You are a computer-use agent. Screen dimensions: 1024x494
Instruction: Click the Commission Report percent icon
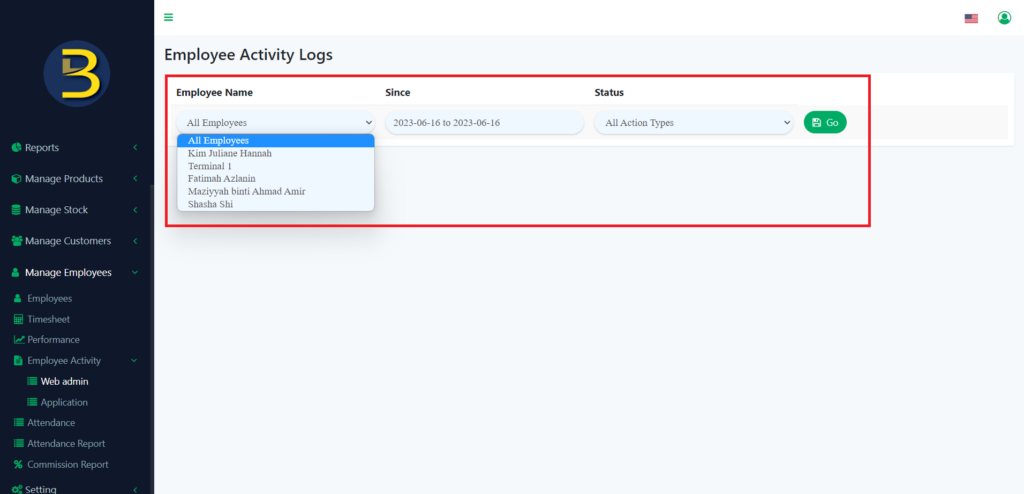click(18, 464)
